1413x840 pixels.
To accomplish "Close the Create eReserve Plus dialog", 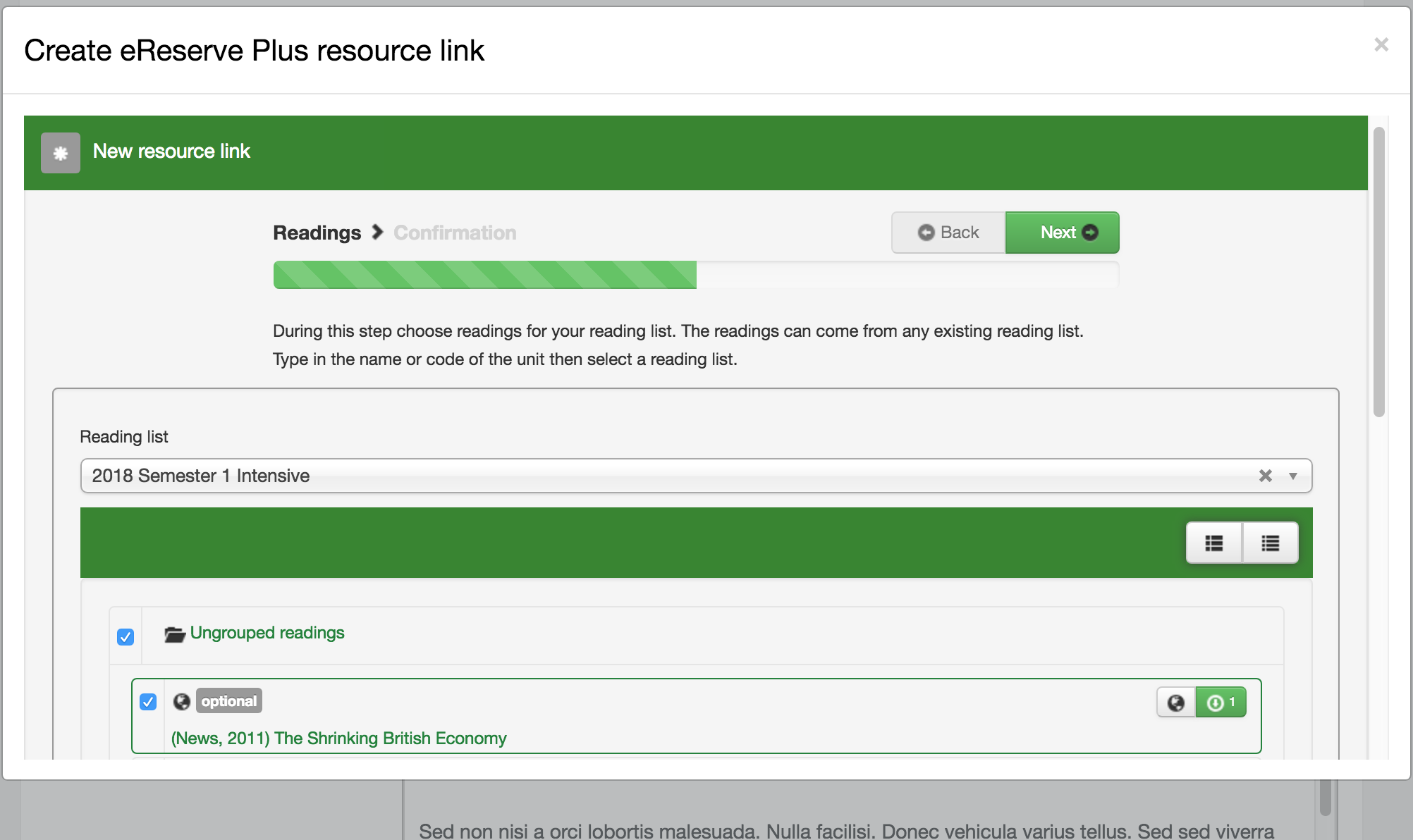I will (1381, 45).
